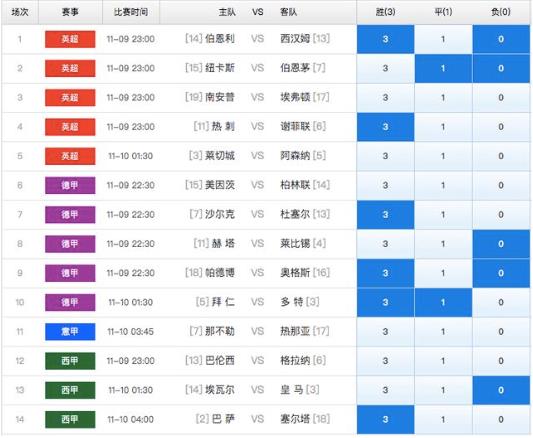Click match time 11-10 04:00
The height and width of the screenshot is (438, 533).
click(x=131, y=419)
